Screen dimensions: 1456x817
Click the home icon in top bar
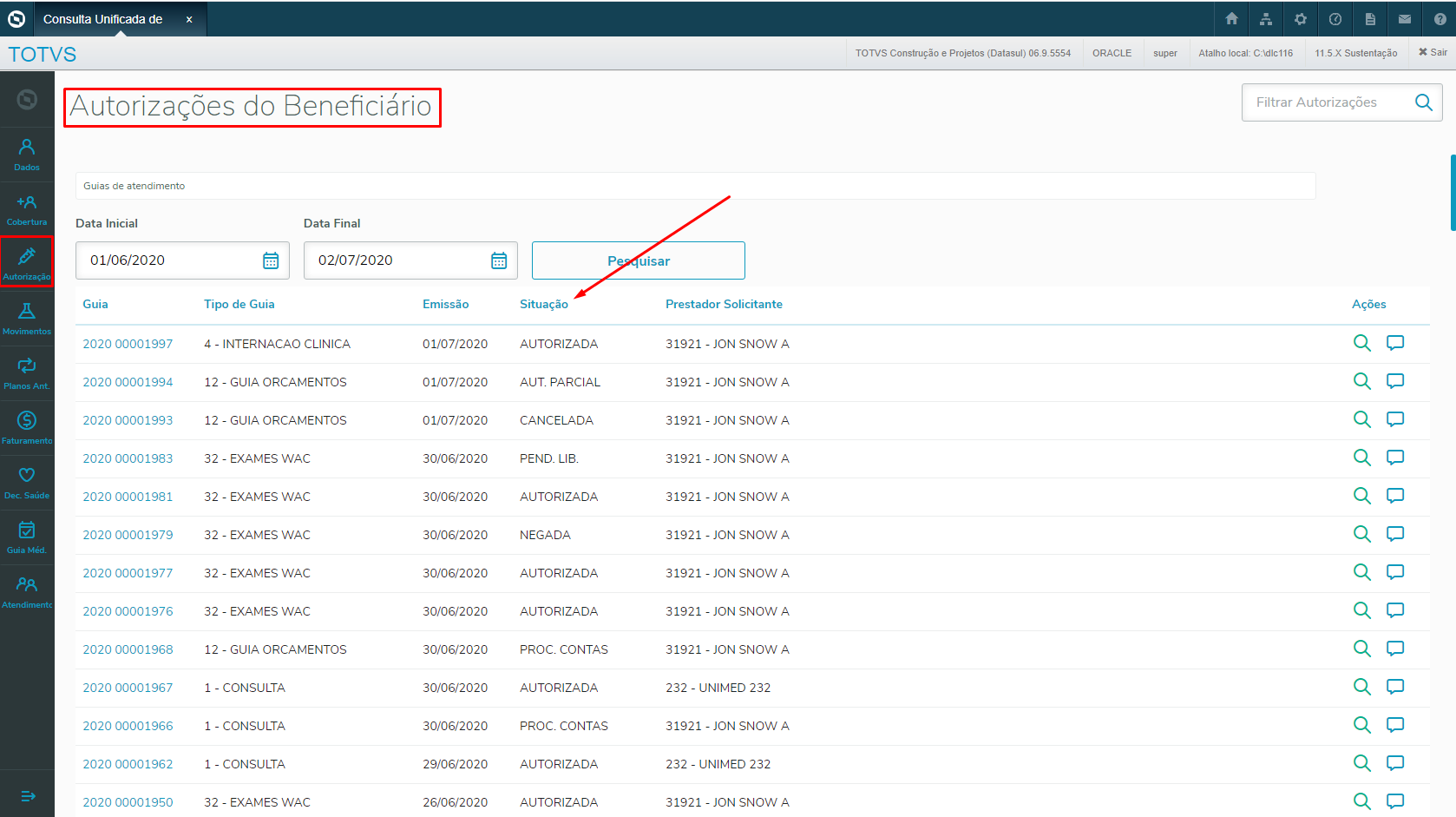pos(1231,18)
